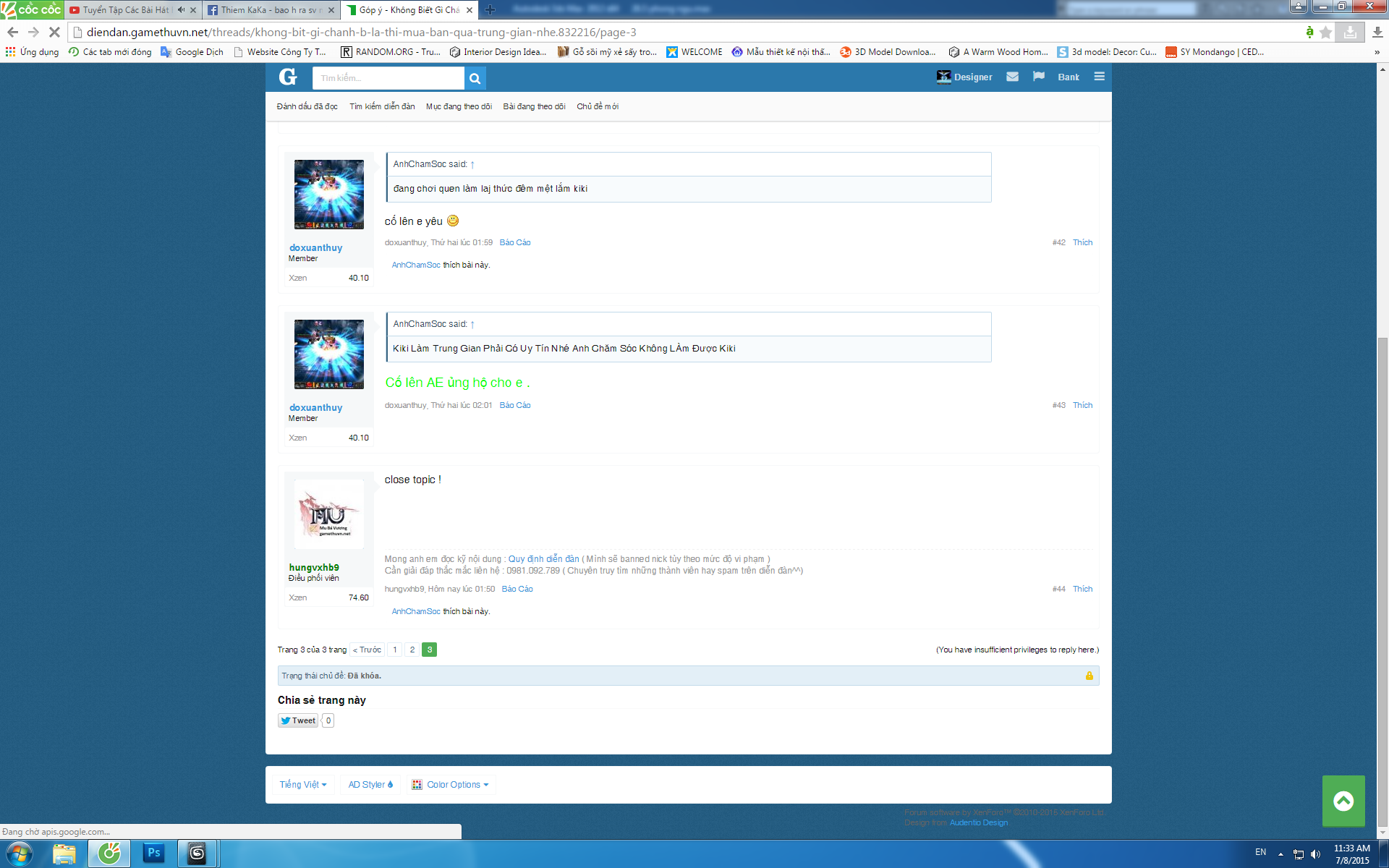Click the quote arrow in post #42
The image size is (1389, 868).
[x=472, y=165]
